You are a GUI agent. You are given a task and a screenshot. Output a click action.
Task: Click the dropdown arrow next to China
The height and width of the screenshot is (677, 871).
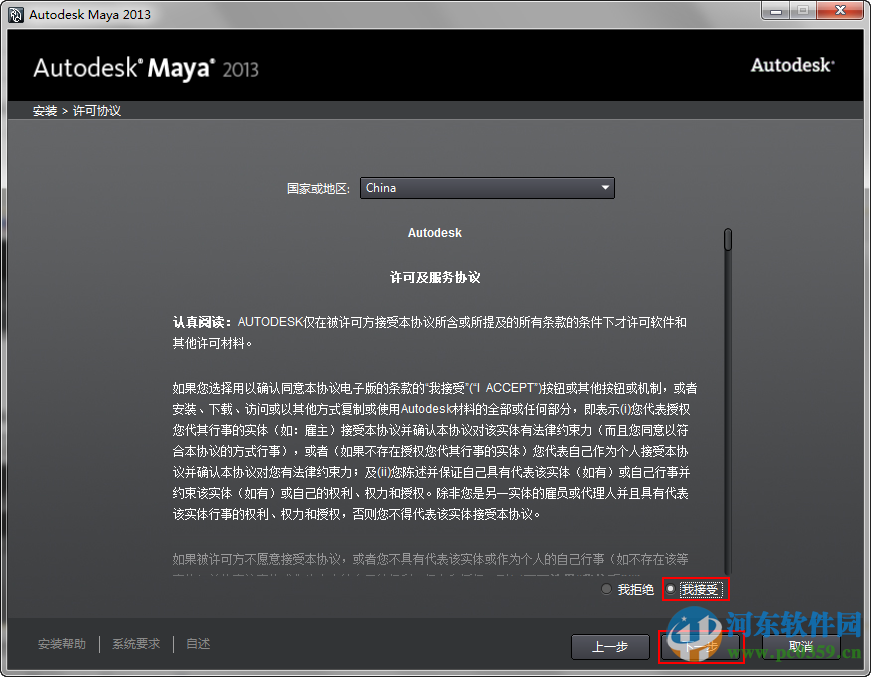coord(605,188)
